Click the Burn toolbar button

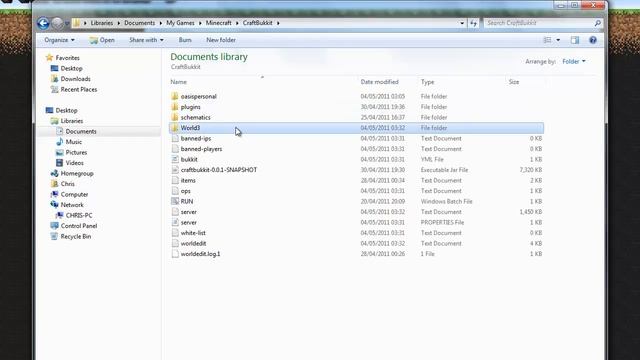(x=185, y=40)
